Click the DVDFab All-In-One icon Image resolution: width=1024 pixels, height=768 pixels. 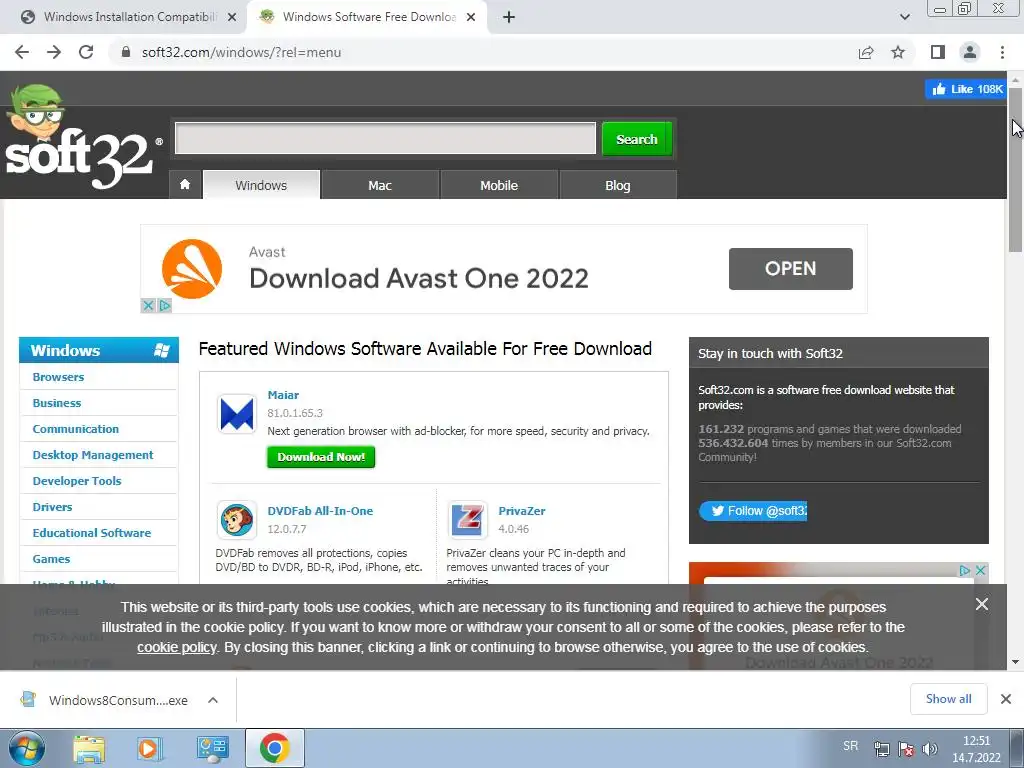pyautogui.click(x=236, y=520)
